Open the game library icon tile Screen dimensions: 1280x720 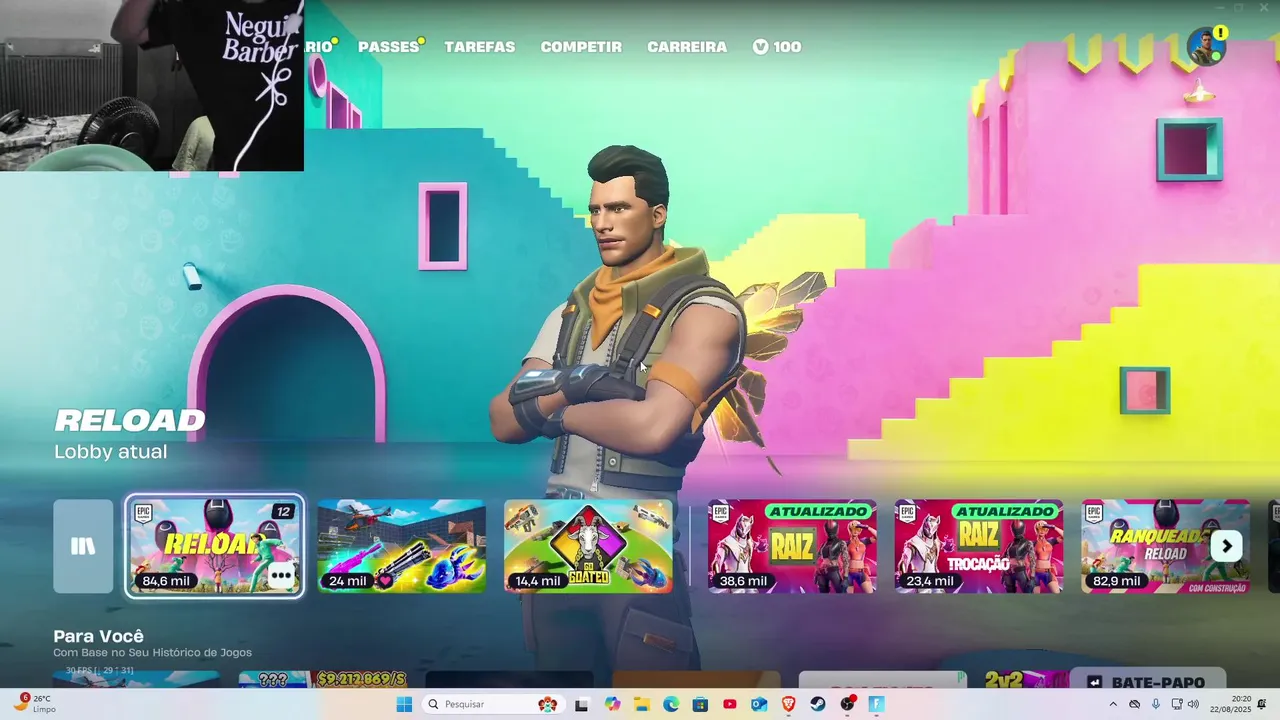pos(83,546)
